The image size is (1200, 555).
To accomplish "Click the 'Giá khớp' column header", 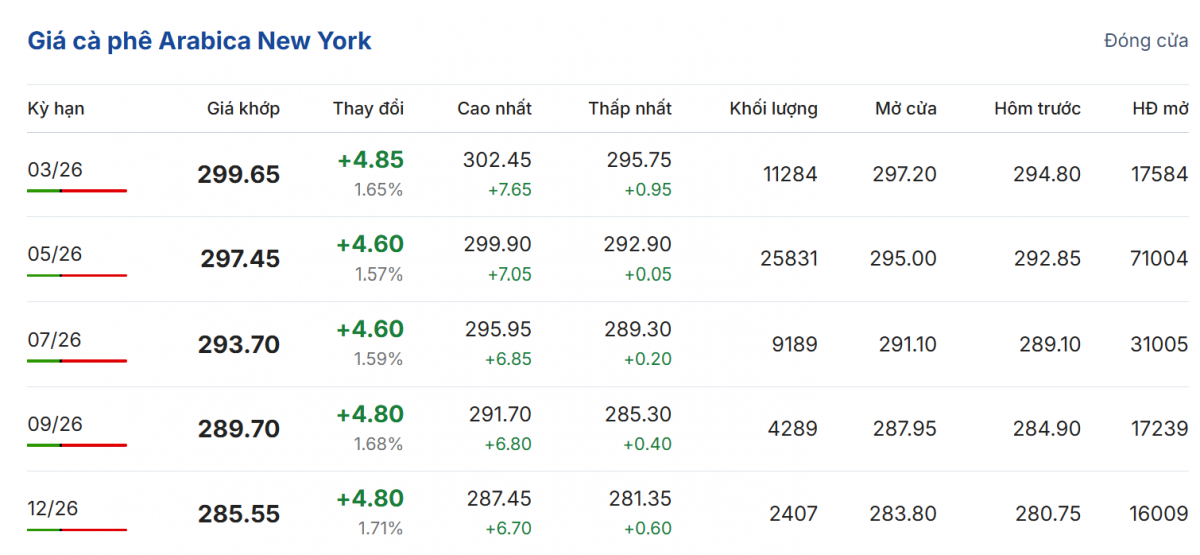I will point(243,109).
